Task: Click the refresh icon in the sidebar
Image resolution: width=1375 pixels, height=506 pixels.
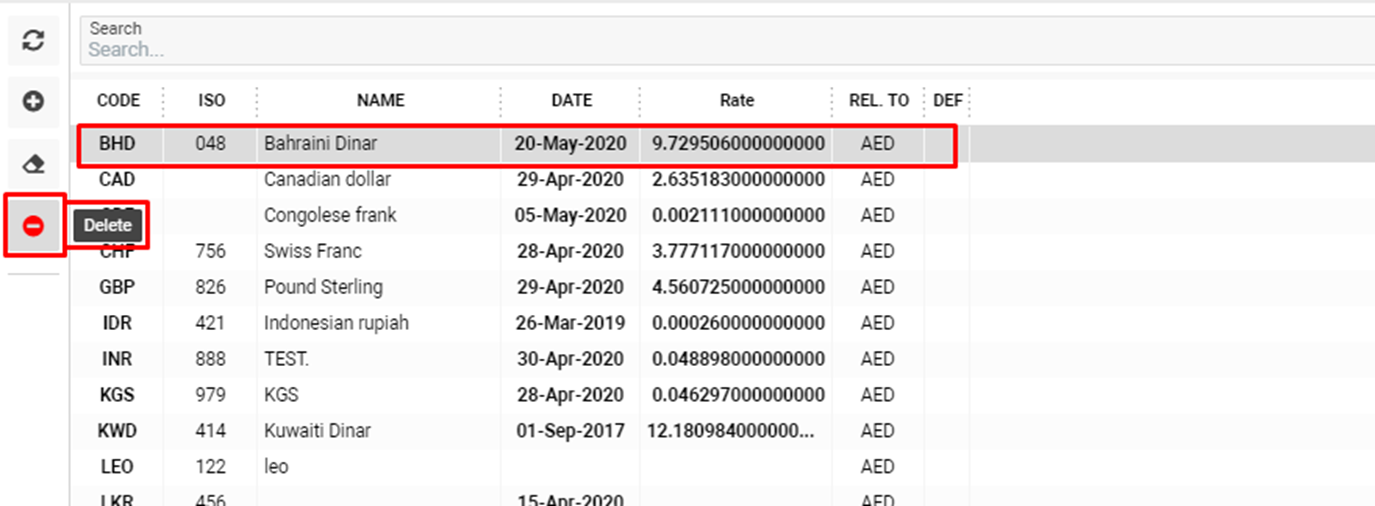Action: pyautogui.click(x=33, y=41)
